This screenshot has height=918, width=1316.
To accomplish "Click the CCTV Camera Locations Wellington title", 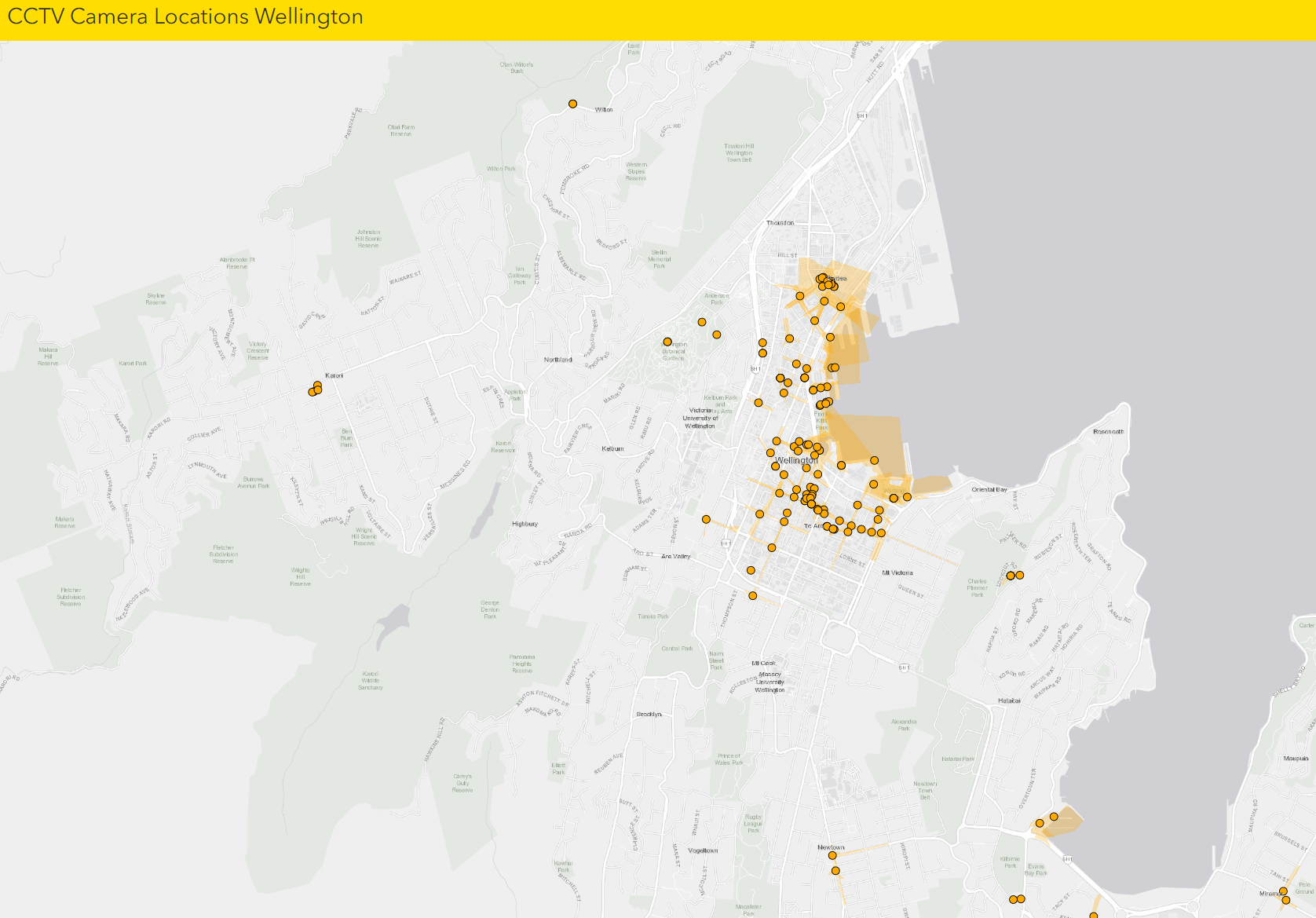I will click(185, 17).
